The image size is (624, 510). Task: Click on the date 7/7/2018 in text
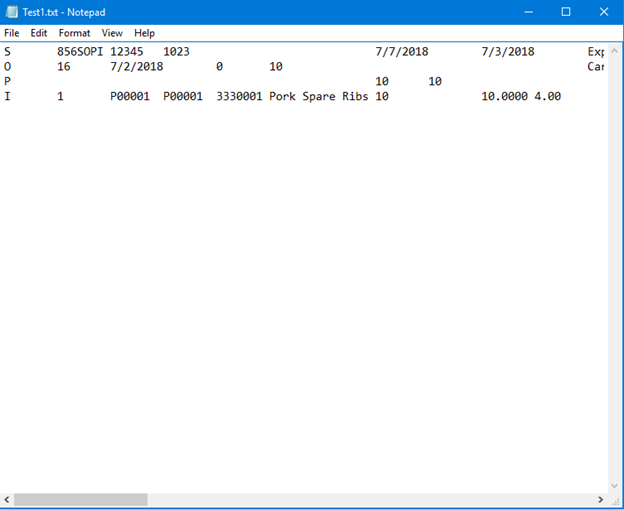402,51
